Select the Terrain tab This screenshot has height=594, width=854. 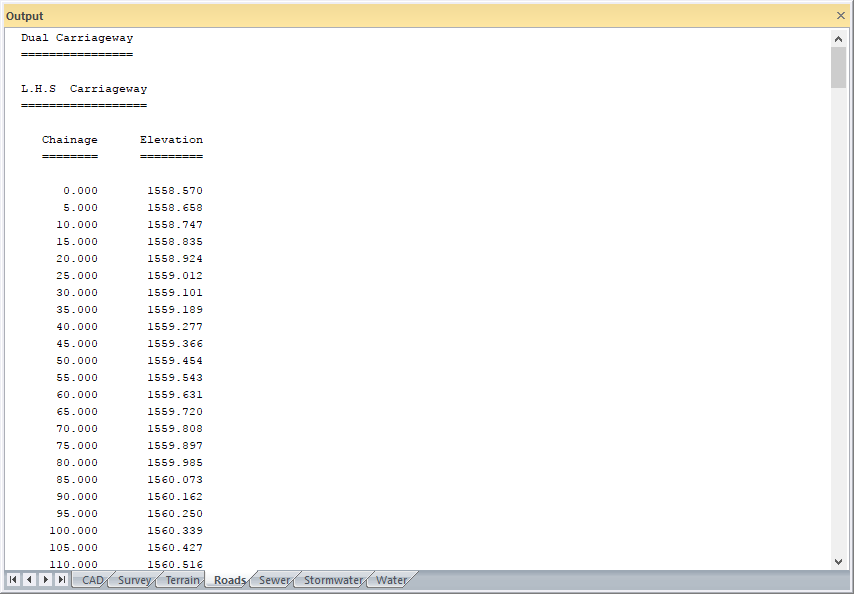tap(182, 580)
